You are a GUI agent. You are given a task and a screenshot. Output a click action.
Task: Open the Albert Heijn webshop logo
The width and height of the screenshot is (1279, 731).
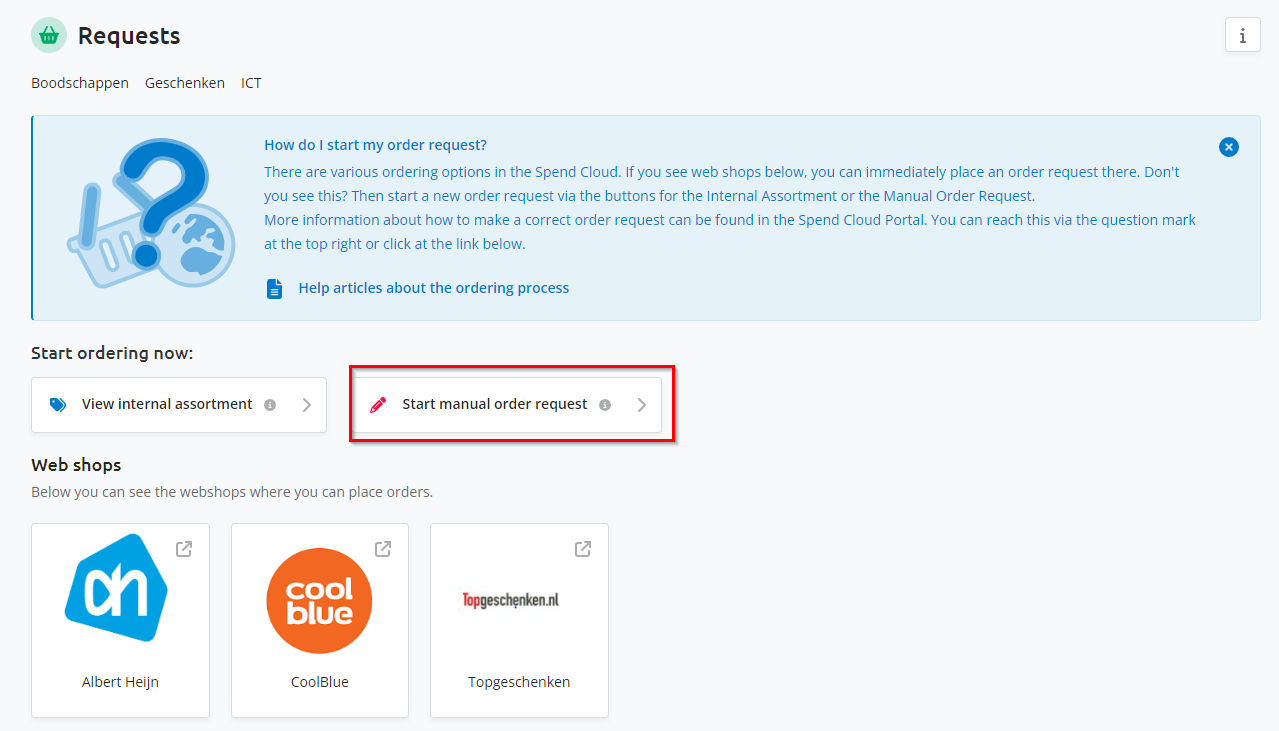click(116, 588)
